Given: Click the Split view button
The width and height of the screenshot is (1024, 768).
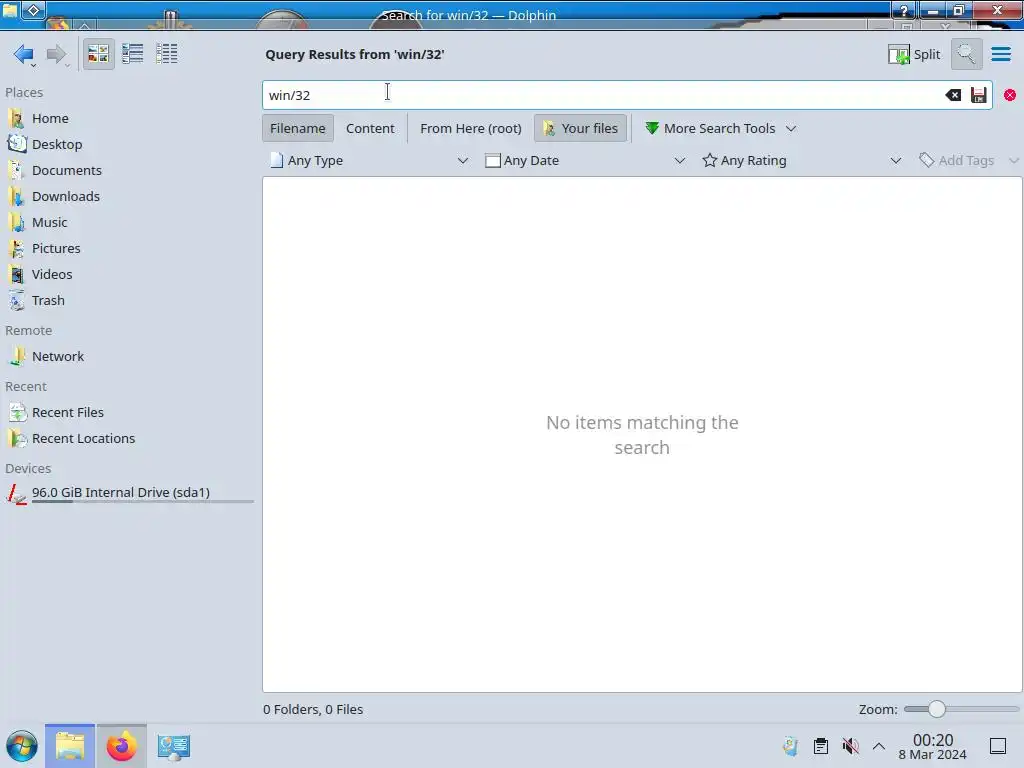Looking at the screenshot, I should pyautogui.click(x=914, y=54).
